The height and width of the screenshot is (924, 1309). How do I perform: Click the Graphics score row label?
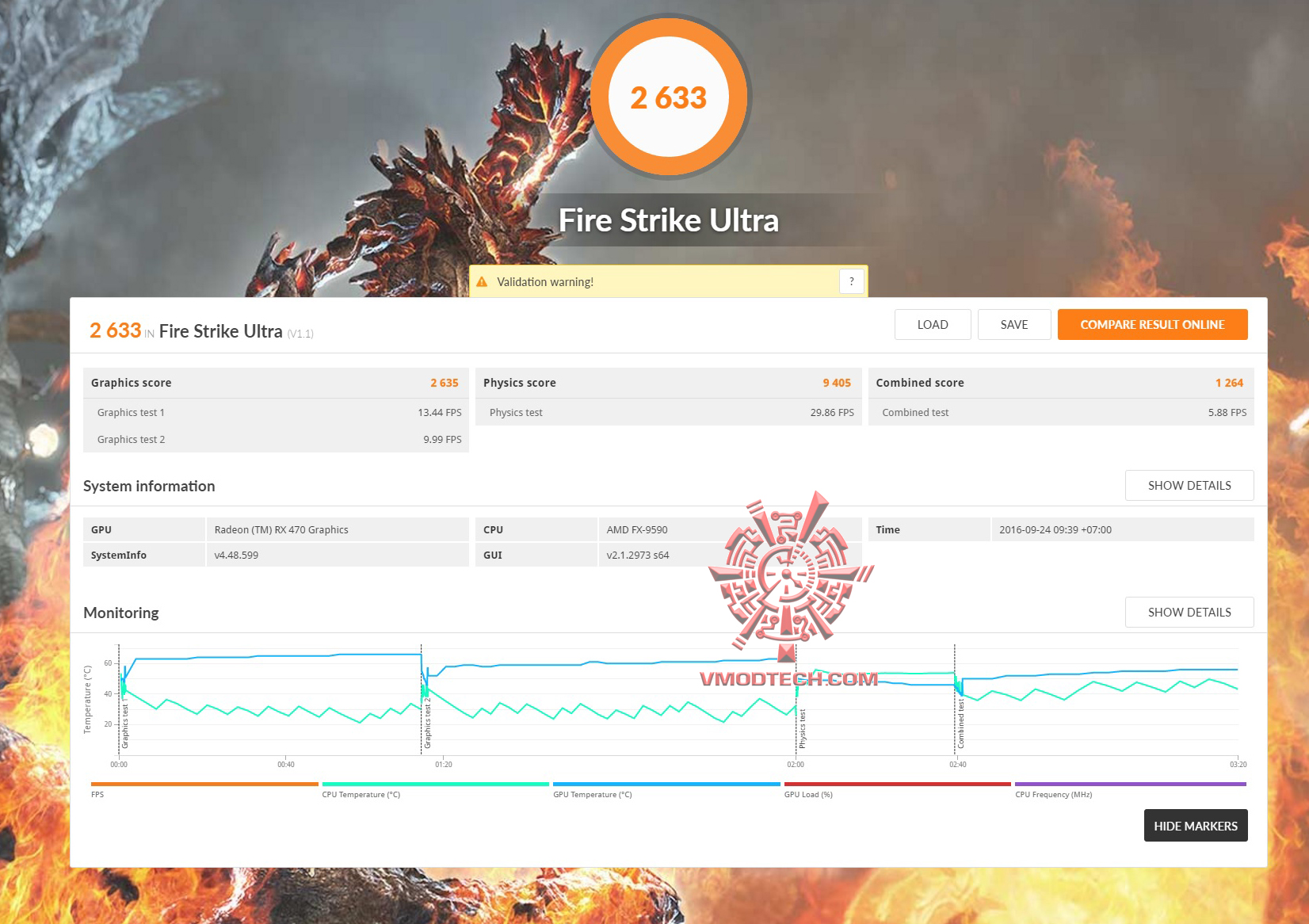click(132, 383)
